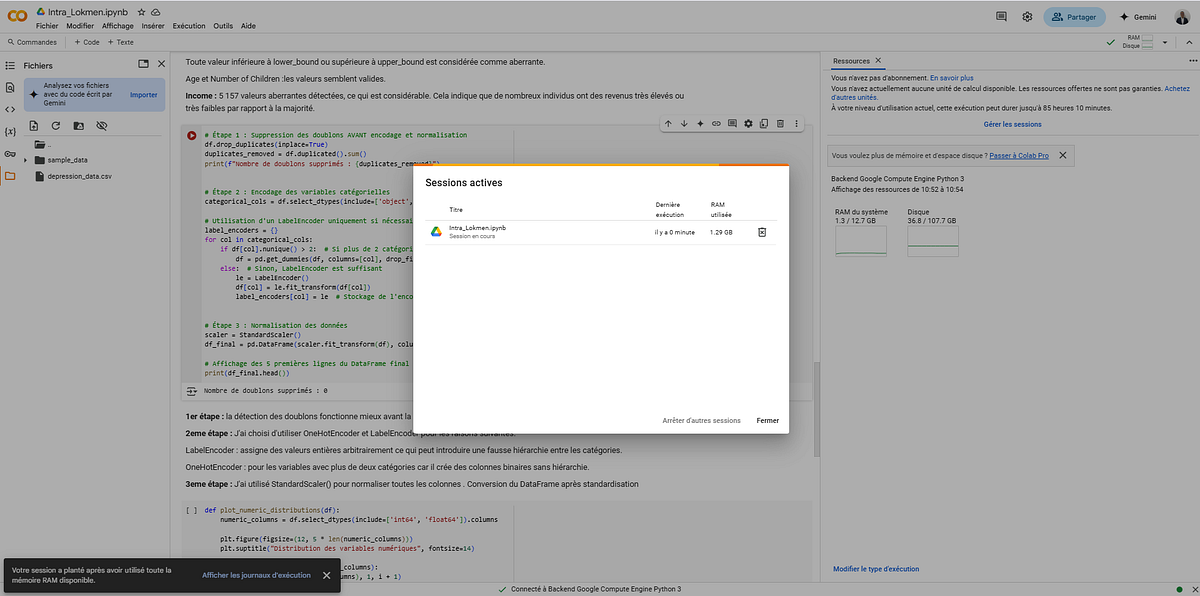Image resolution: width=1200 pixels, height=596 pixels.
Task: Toggle the cell output view icon
Action: pos(191,390)
